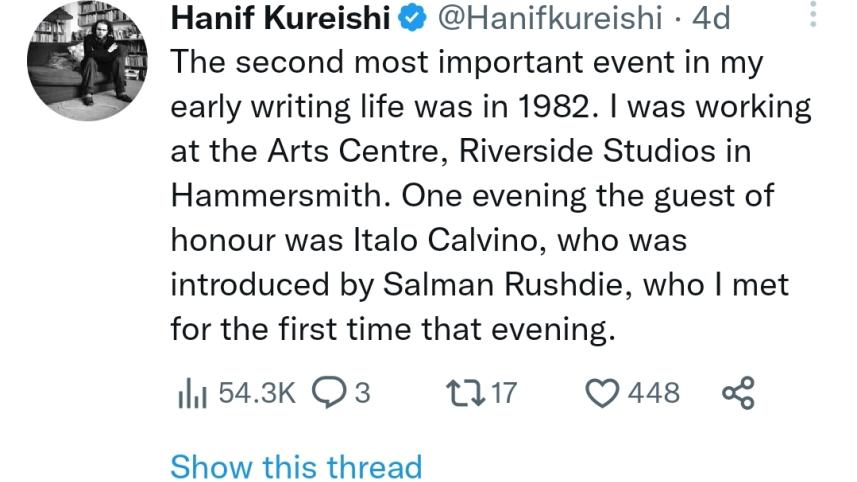857x482 pixels.
Task: Click the share icon
Action: (x=737, y=393)
